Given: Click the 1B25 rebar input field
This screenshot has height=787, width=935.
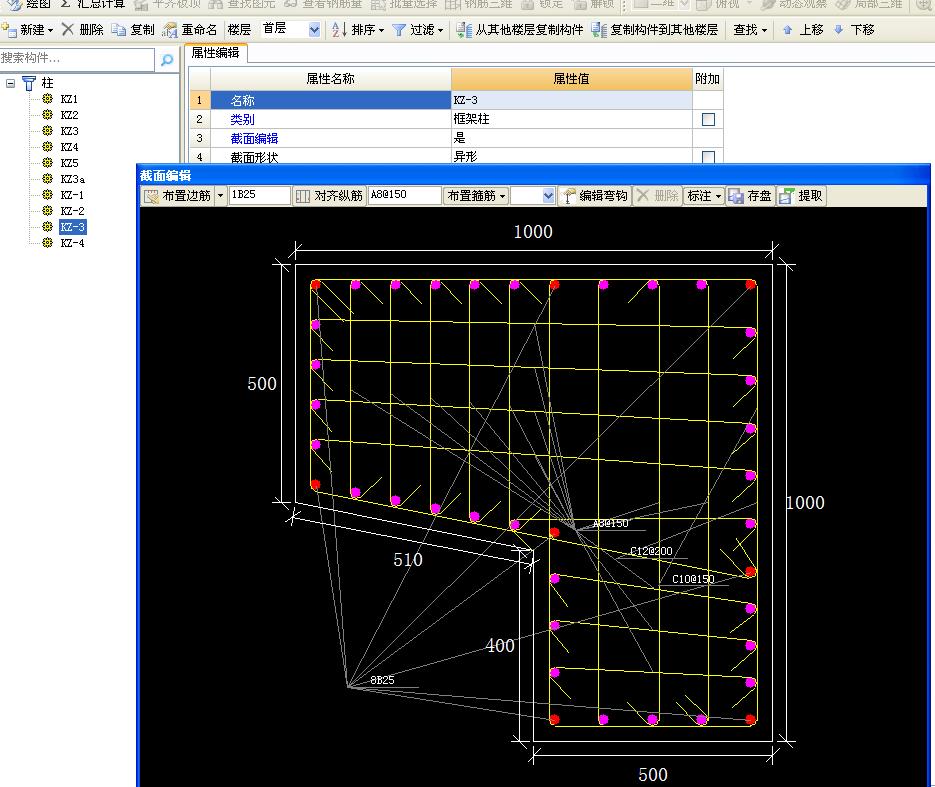Looking at the screenshot, I should point(259,195).
